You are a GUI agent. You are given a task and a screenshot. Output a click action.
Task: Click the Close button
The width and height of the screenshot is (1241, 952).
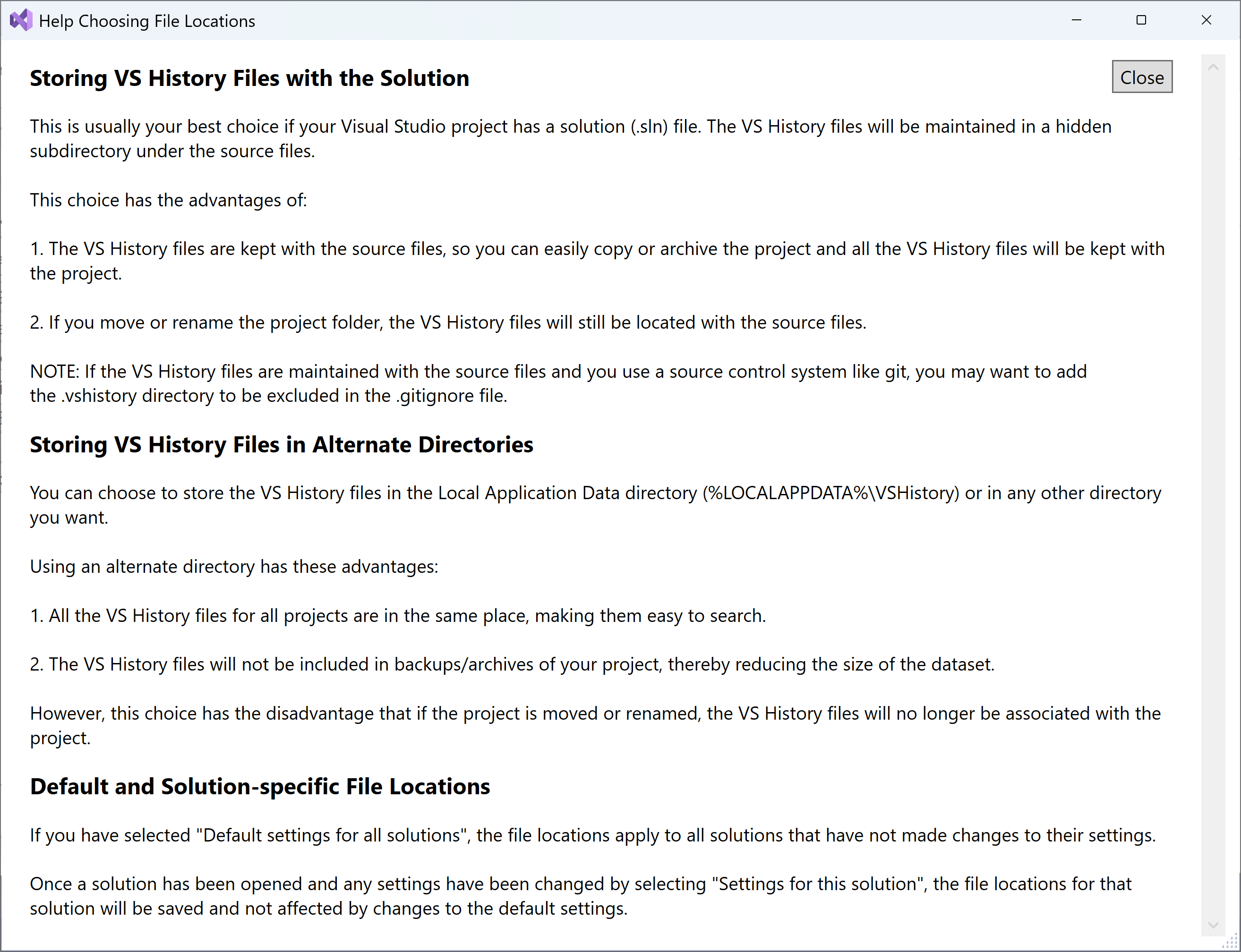1142,77
